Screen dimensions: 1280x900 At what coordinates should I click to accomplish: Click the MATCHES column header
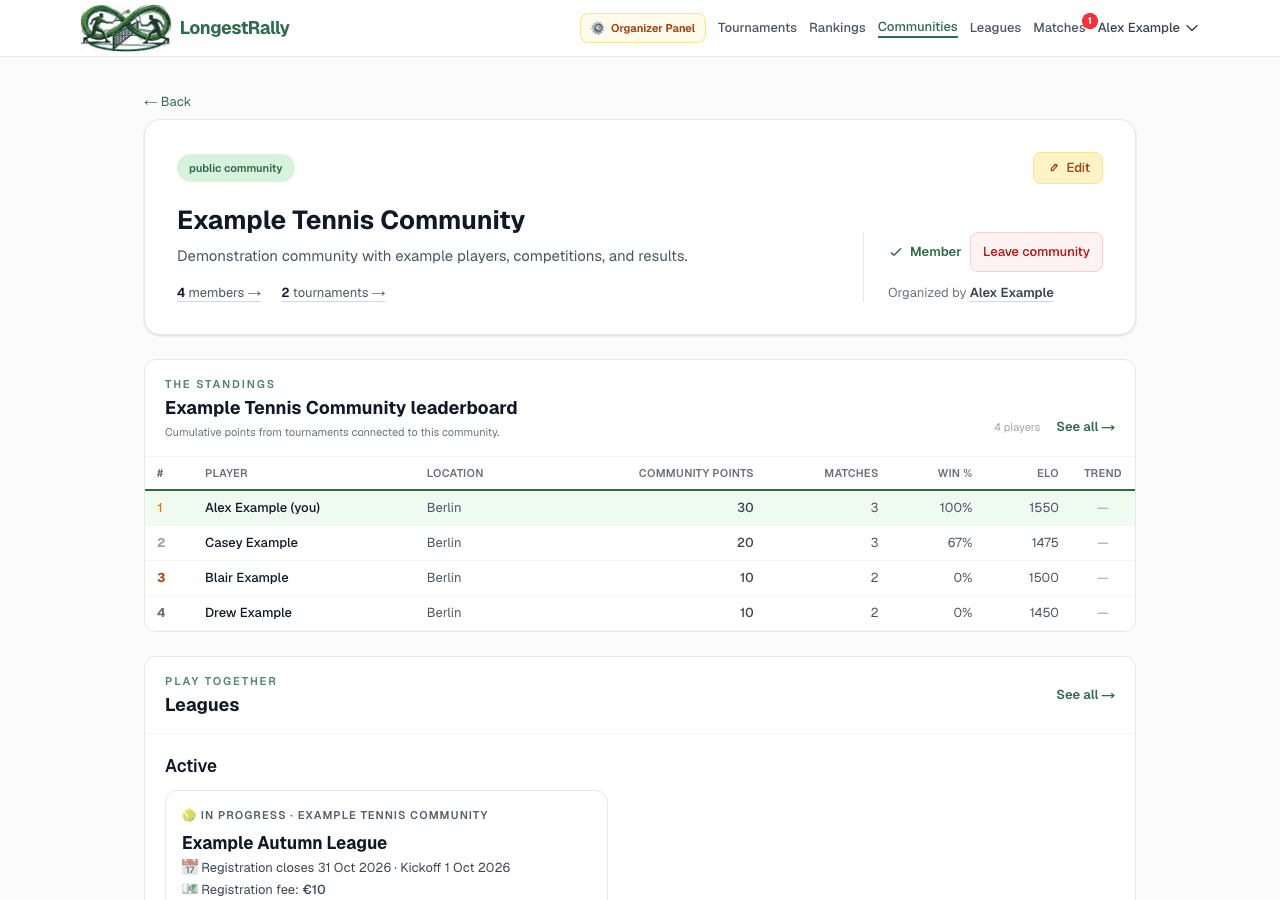[851, 474]
